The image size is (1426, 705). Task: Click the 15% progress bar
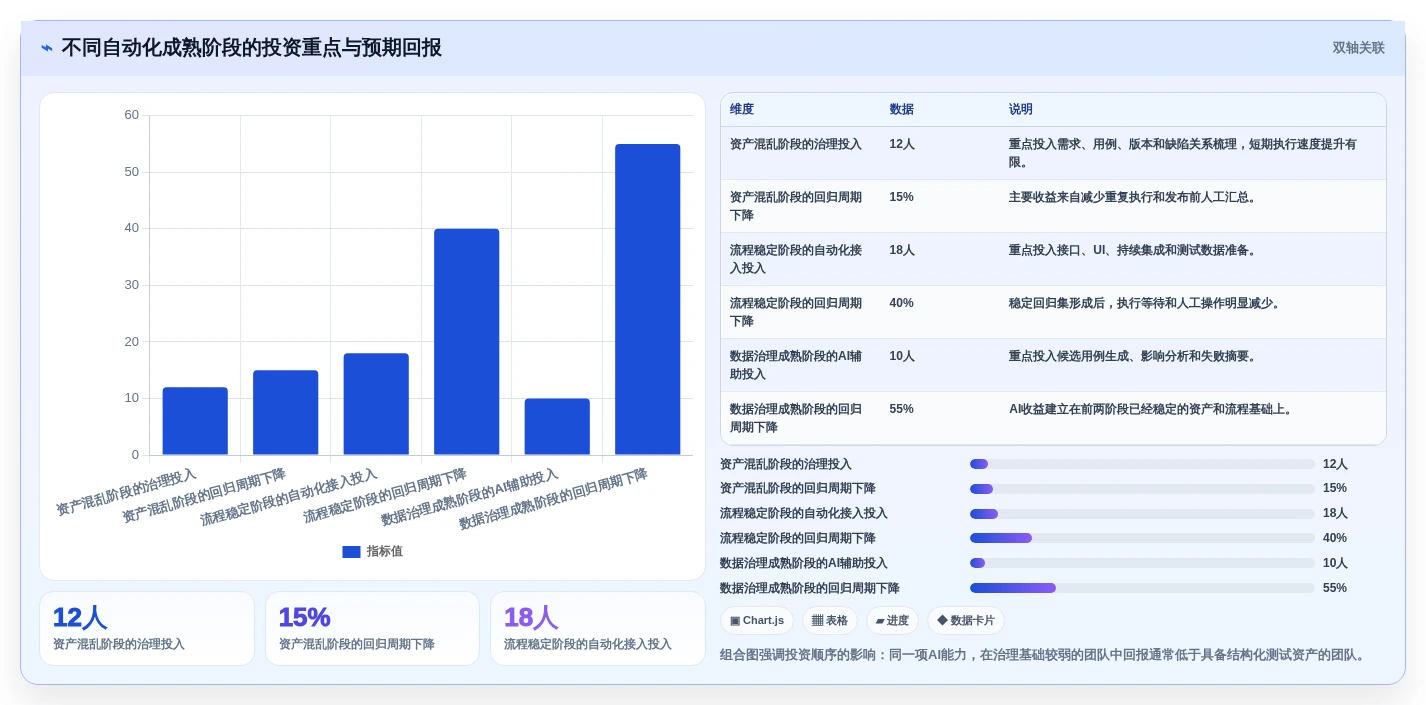pyautogui.click(x=1142, y=488)
